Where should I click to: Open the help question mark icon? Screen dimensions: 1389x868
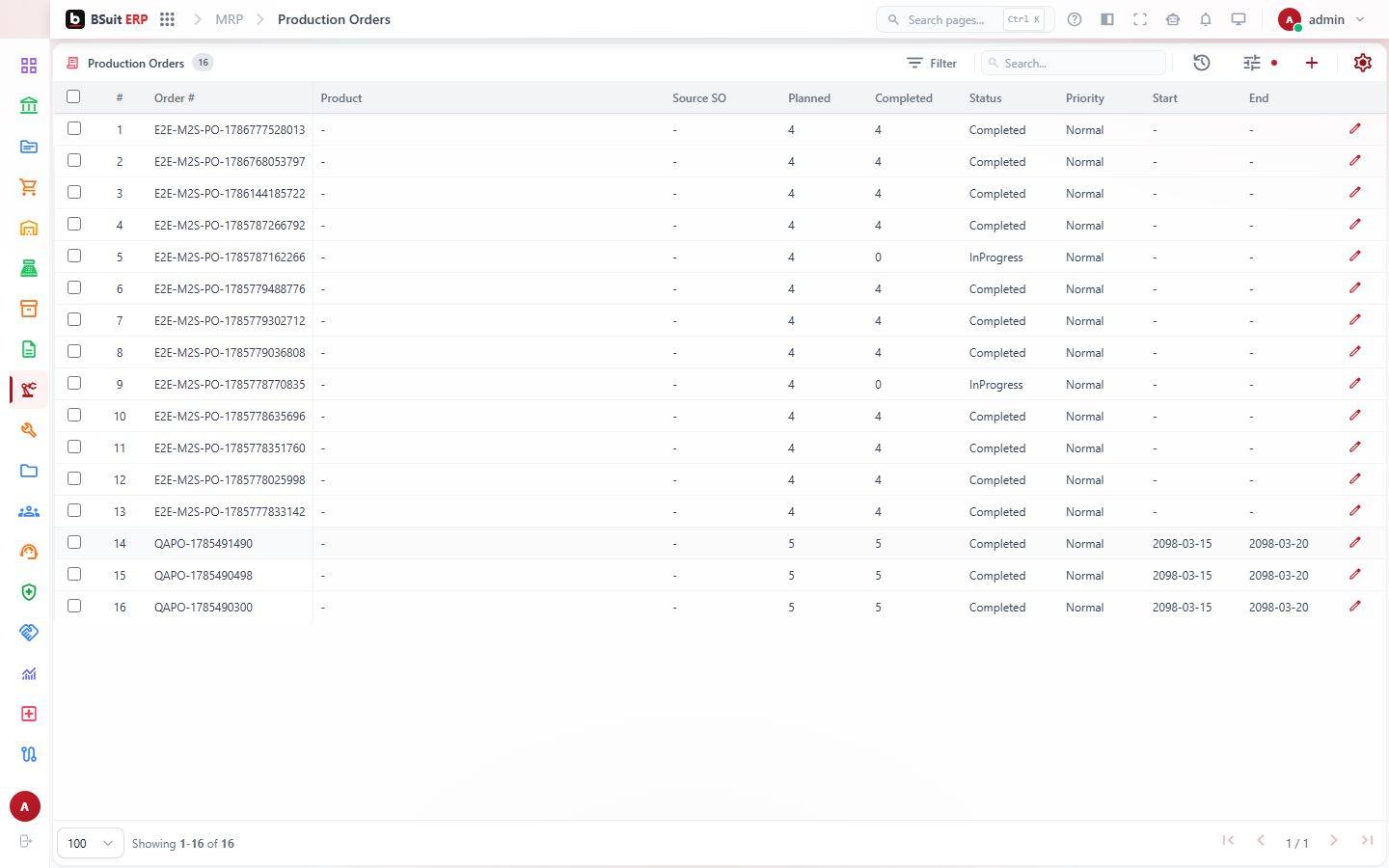tap(1075, 19)
